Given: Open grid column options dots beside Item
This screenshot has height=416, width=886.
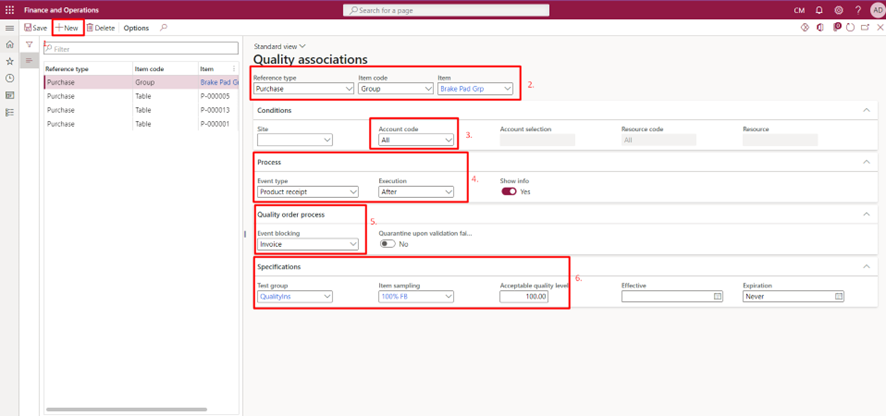Looking at the screenshot, I should [234, 68].
